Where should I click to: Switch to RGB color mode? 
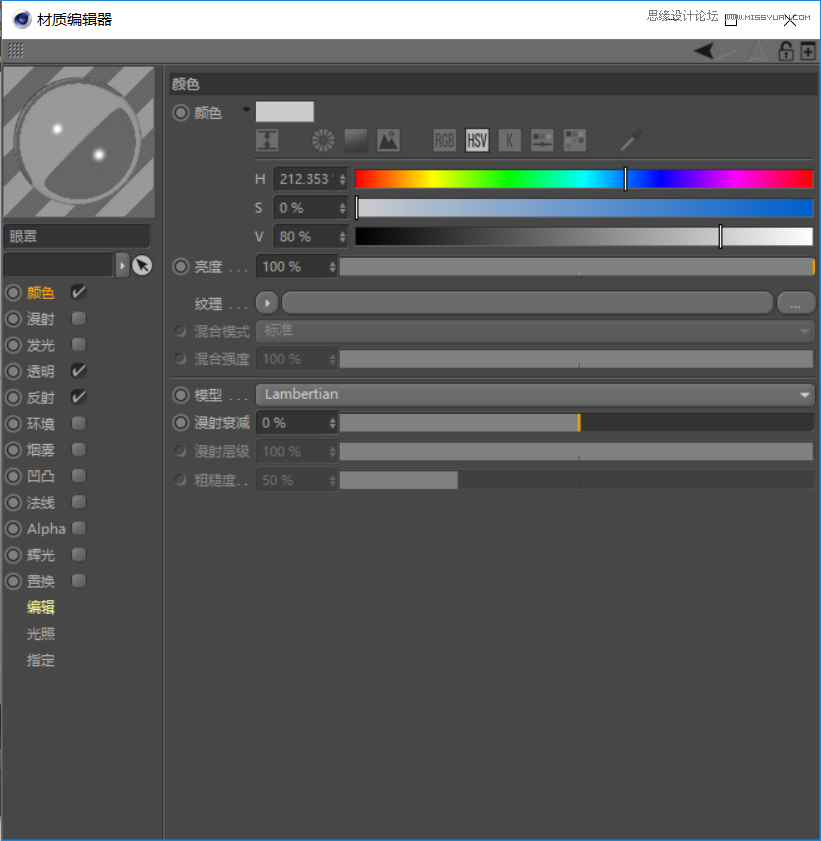(444, 140)
